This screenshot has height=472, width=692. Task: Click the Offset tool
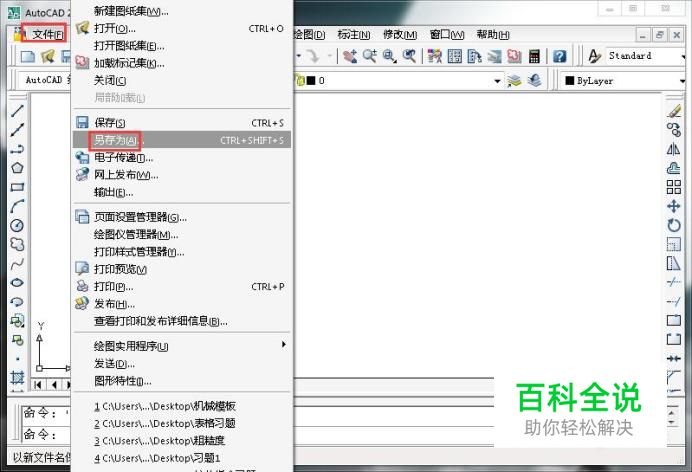[x=674, y=168]
